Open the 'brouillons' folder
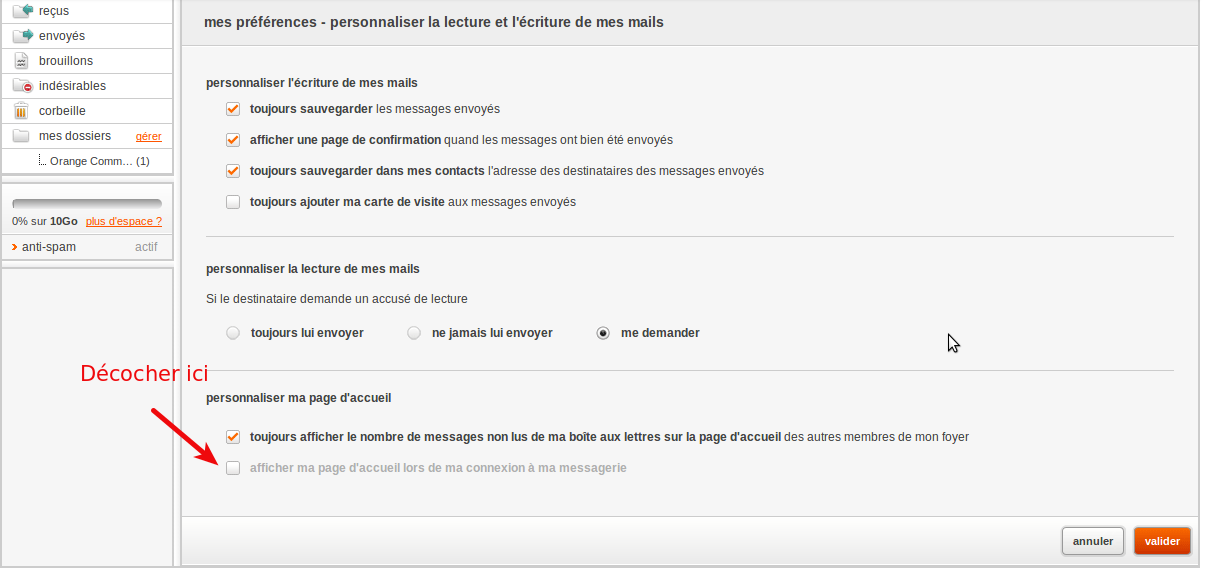The height and width of the screenshot is (571, 1206). click(x=66, y=61)
